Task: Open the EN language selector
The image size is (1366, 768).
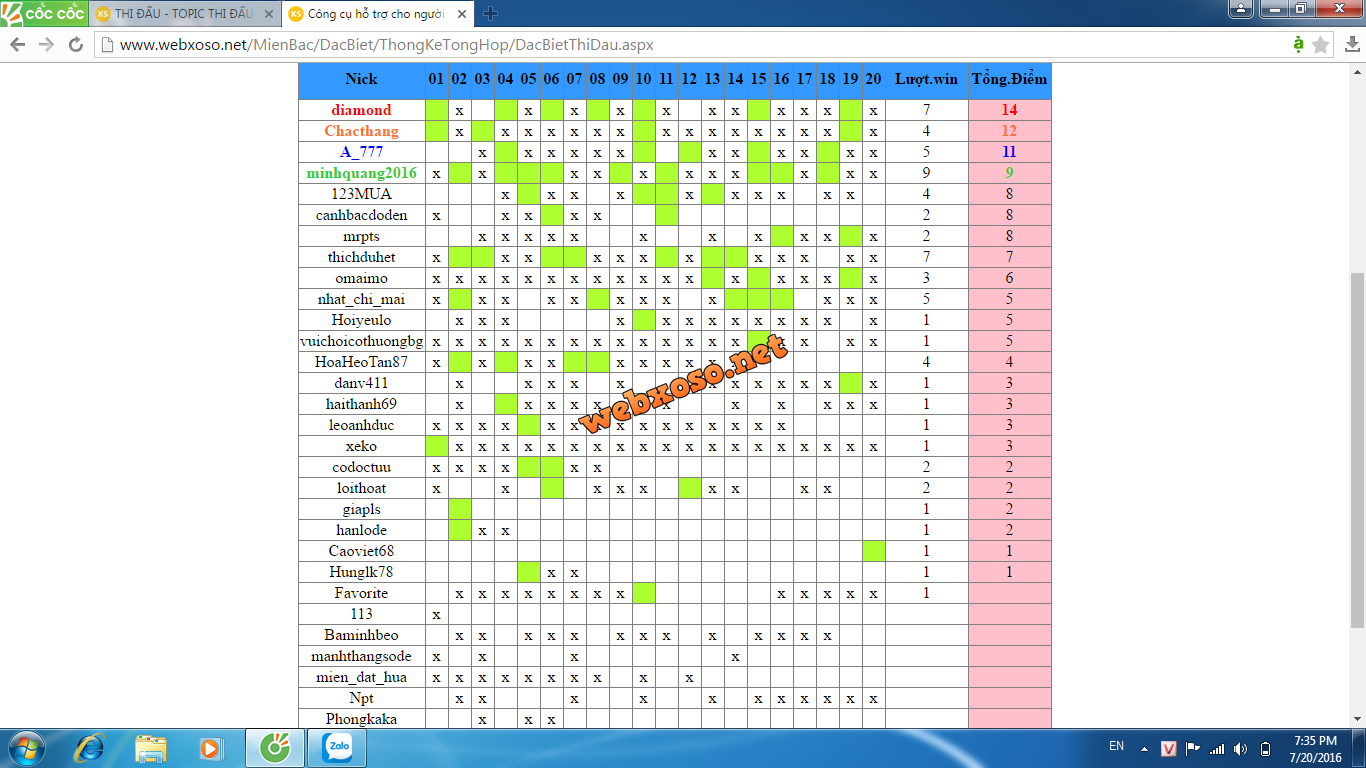Action: click(1117, 746)
